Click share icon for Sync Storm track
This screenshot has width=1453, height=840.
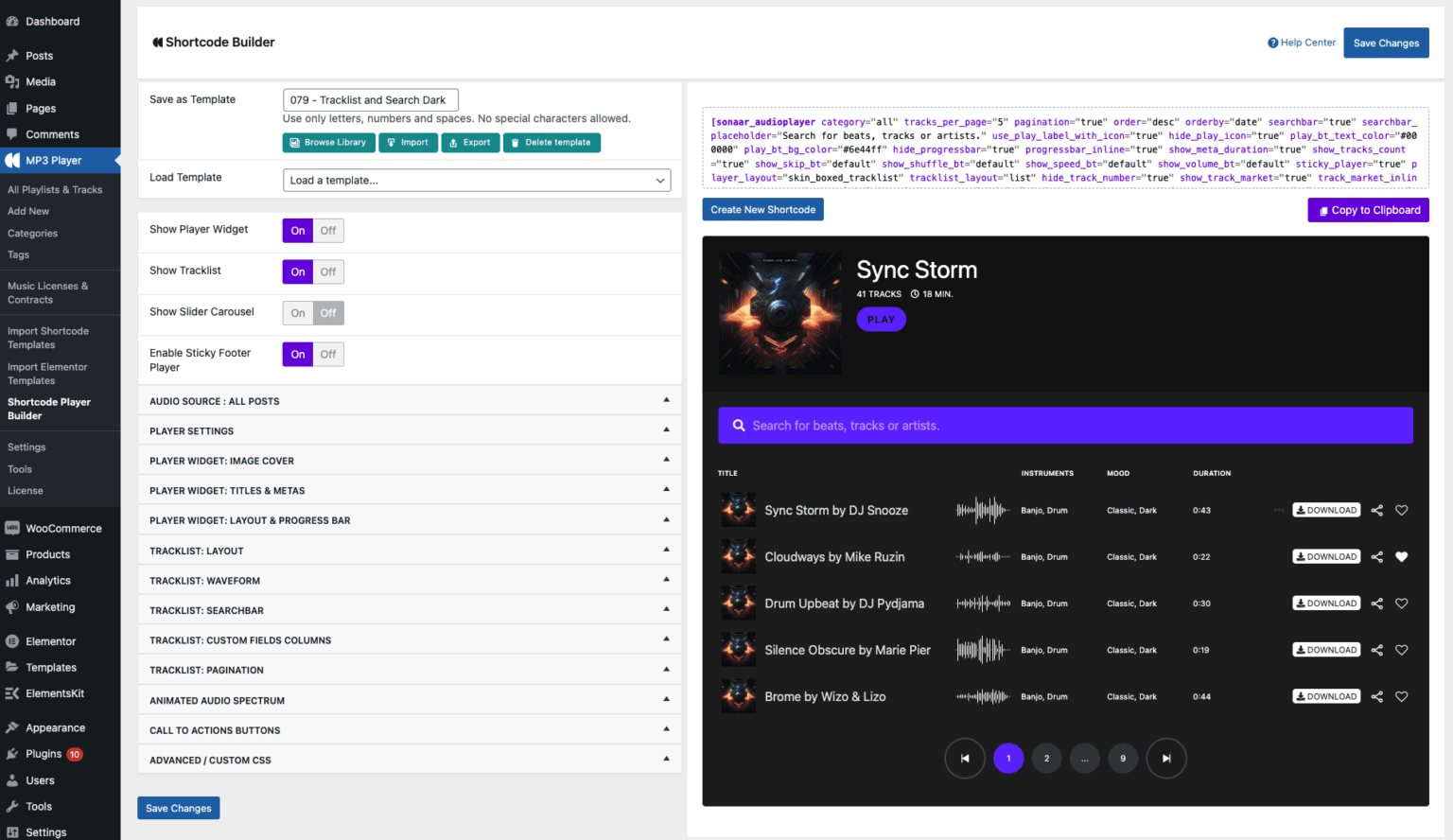[1376, 511]
